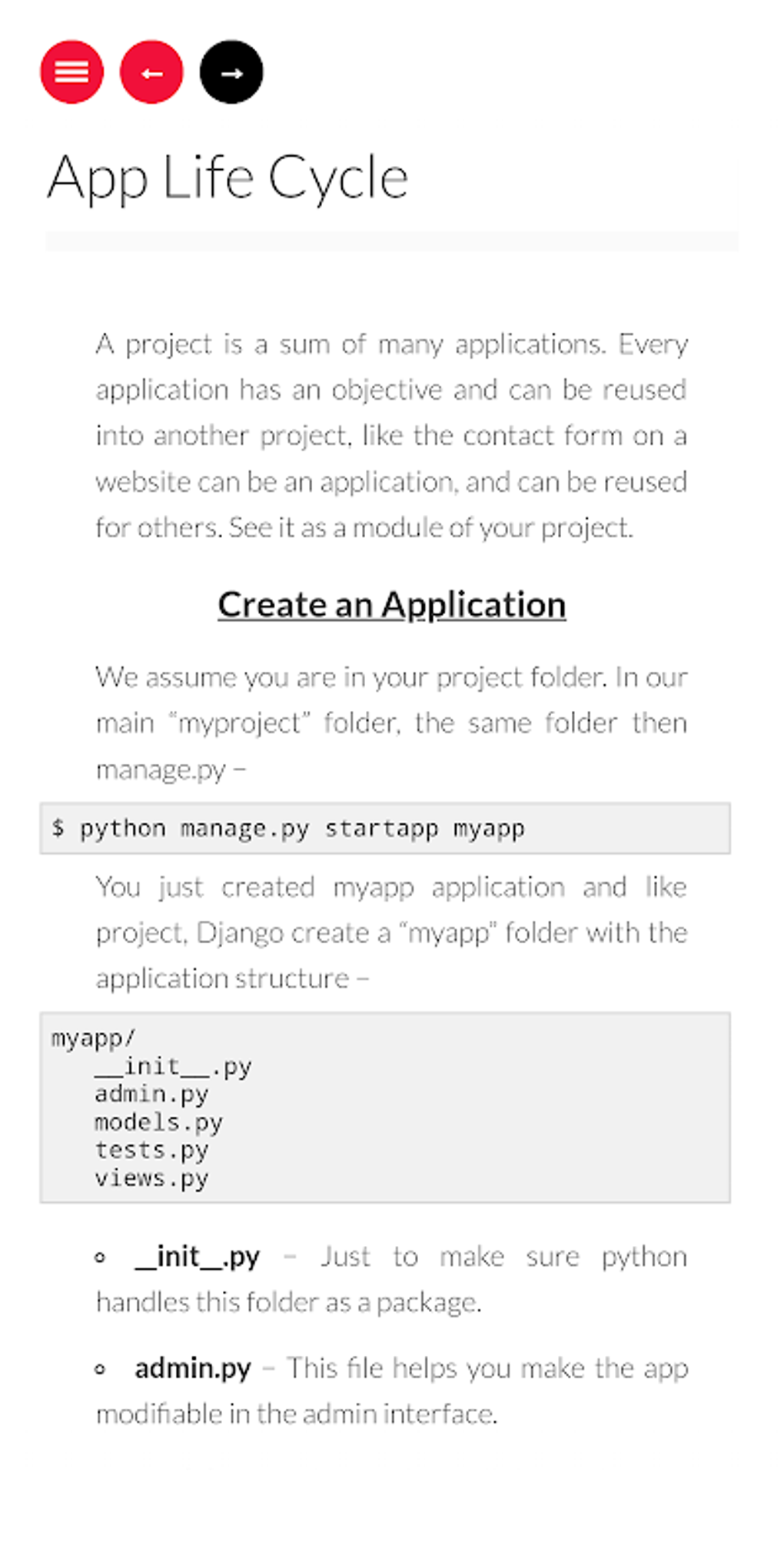This screenshot has width=784, height=1568.
Task: Navigate to previous chapter using left arrow
Action: (151, 72)
